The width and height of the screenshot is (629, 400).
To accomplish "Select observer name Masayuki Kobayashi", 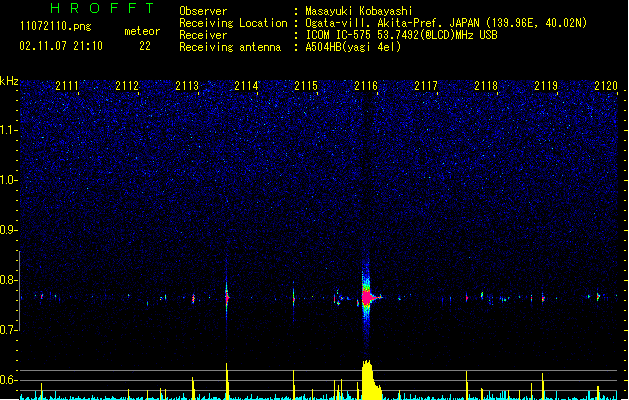I will click(359, 11).
